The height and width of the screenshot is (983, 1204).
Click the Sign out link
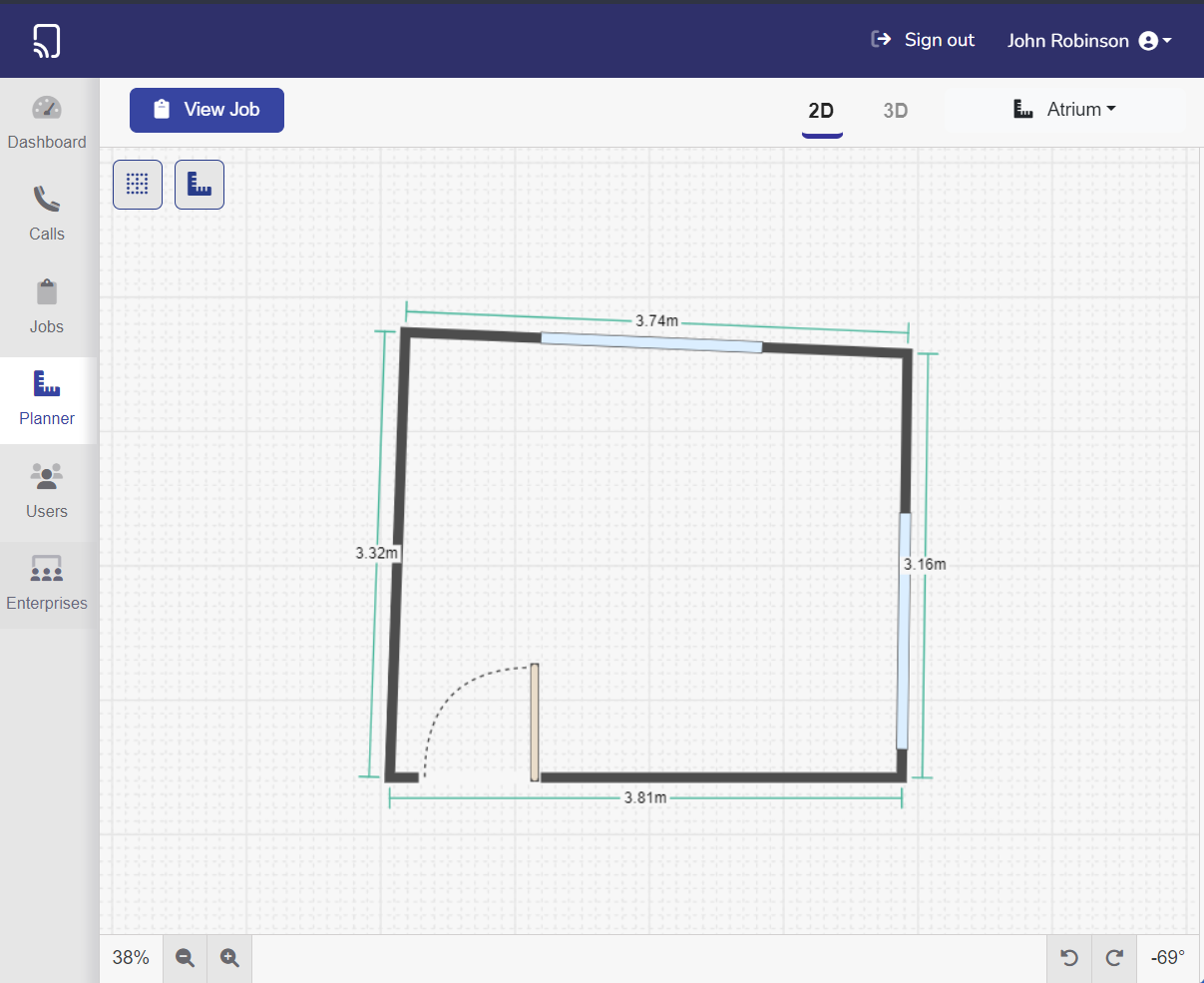point(923,40)
